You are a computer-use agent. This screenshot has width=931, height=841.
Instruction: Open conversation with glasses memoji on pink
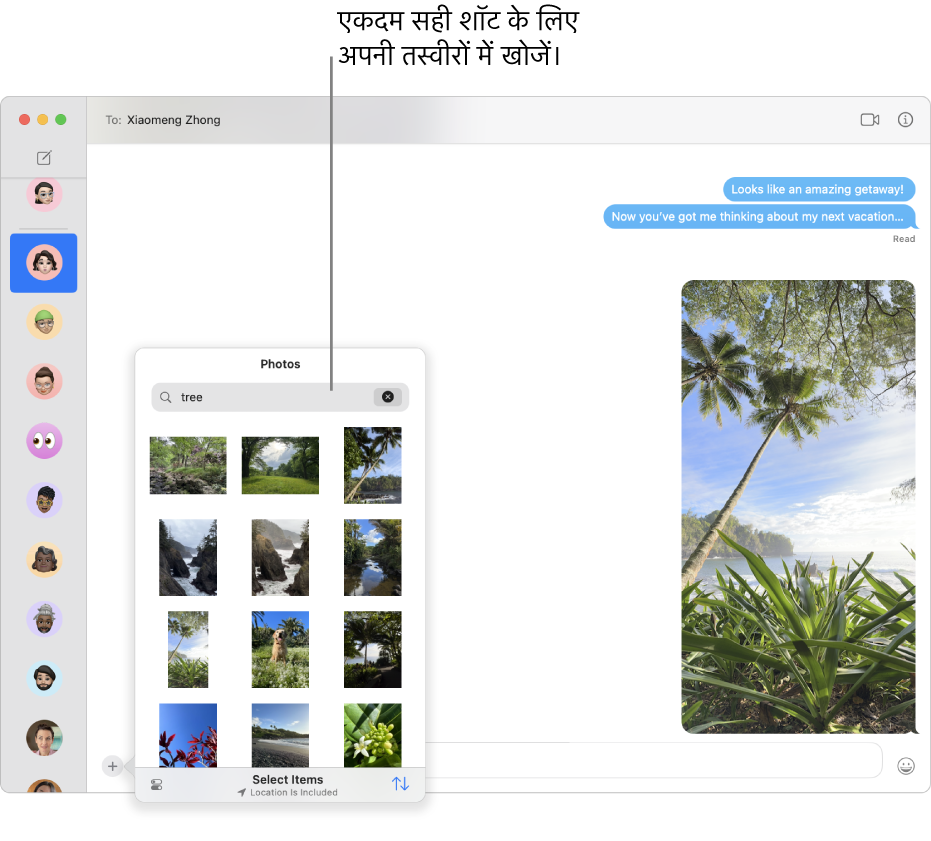tap(44, 194)
